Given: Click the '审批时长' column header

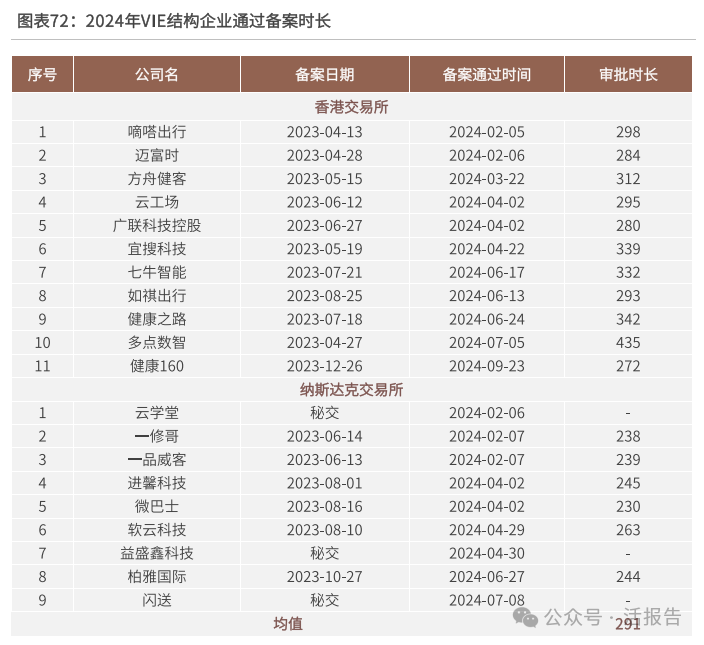Looking at the screenshot, I should click(x=628, y=75).
